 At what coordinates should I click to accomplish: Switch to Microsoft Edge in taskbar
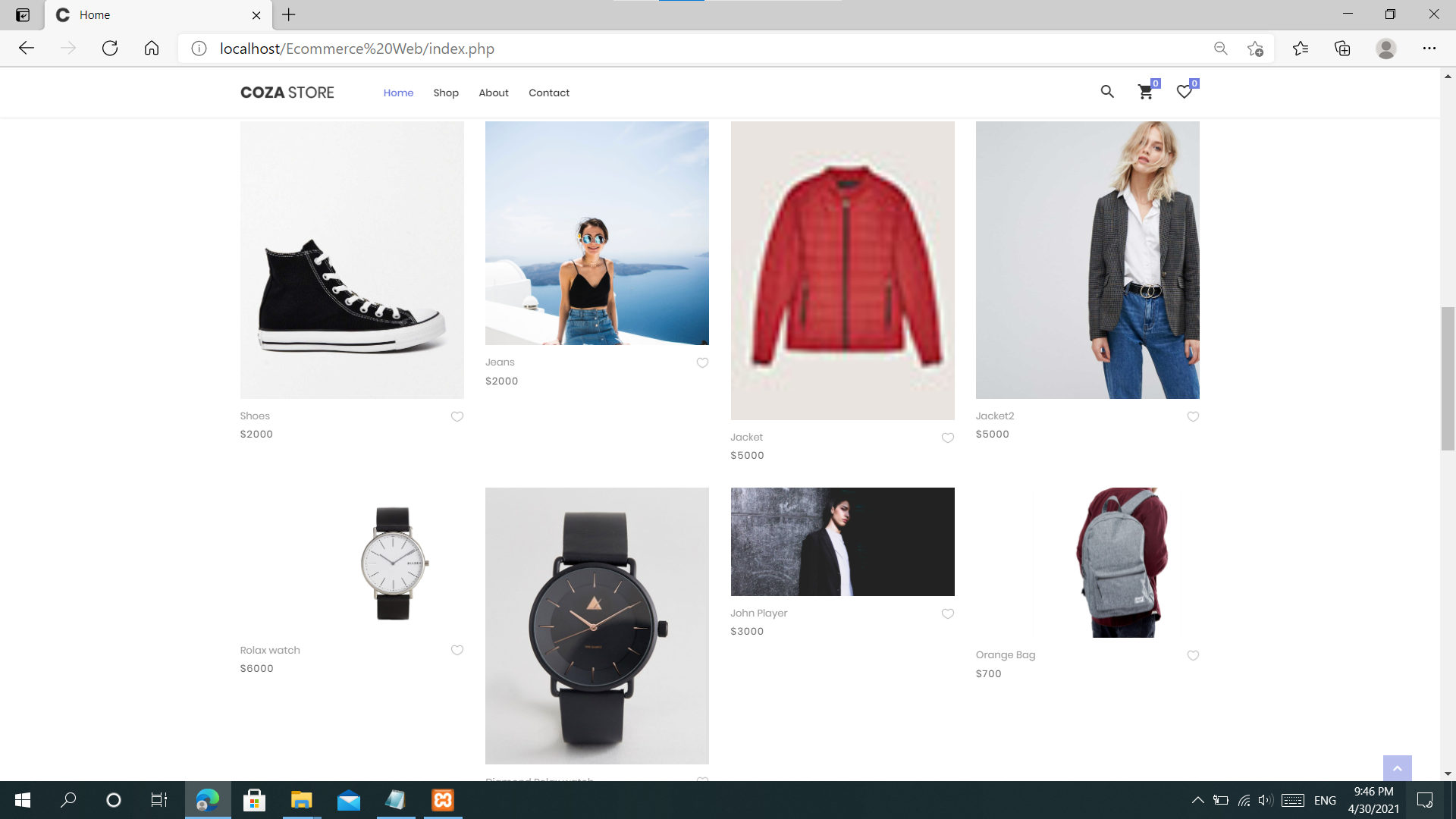point(208,800)
